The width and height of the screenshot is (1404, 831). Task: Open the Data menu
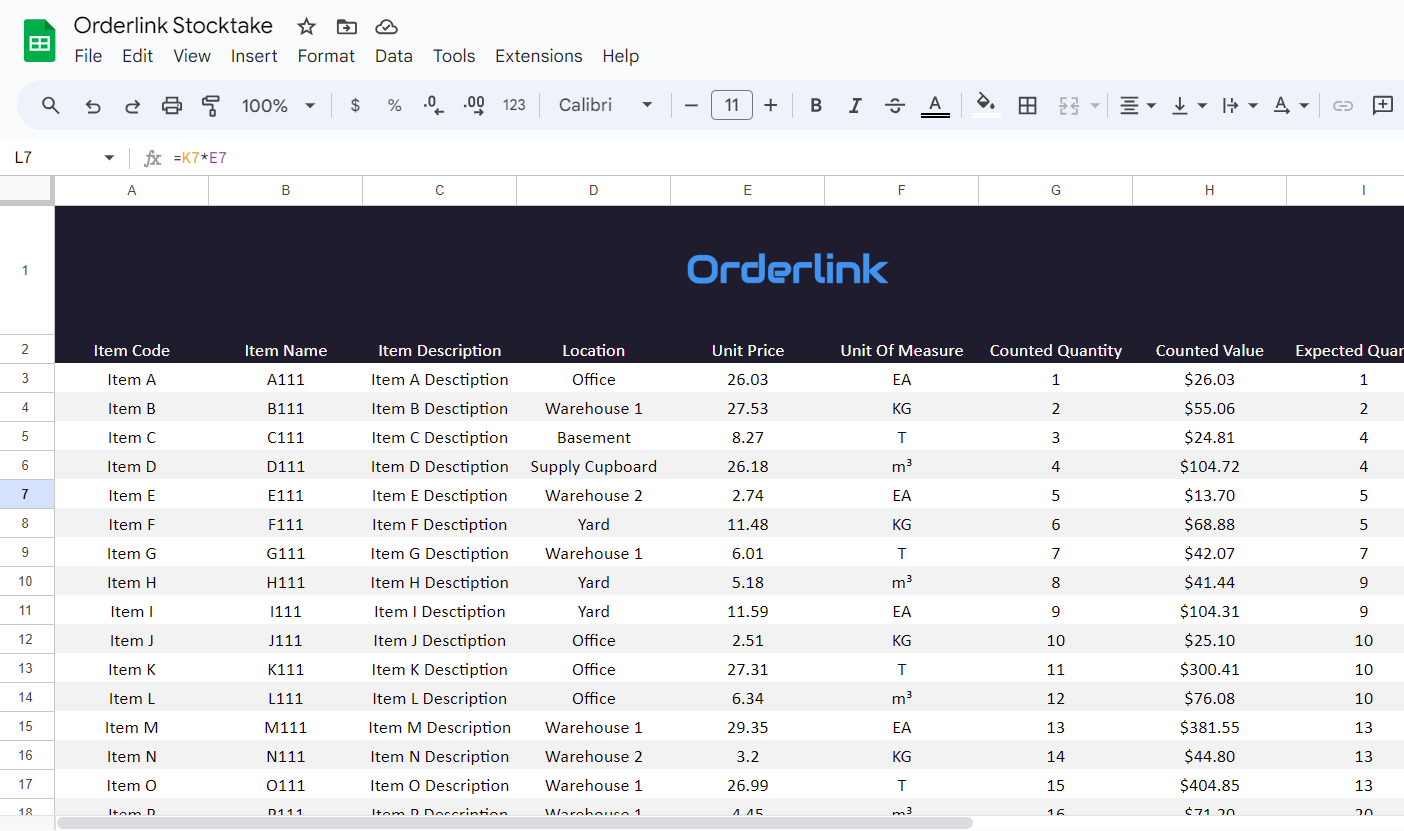click(x=394, y=56)
